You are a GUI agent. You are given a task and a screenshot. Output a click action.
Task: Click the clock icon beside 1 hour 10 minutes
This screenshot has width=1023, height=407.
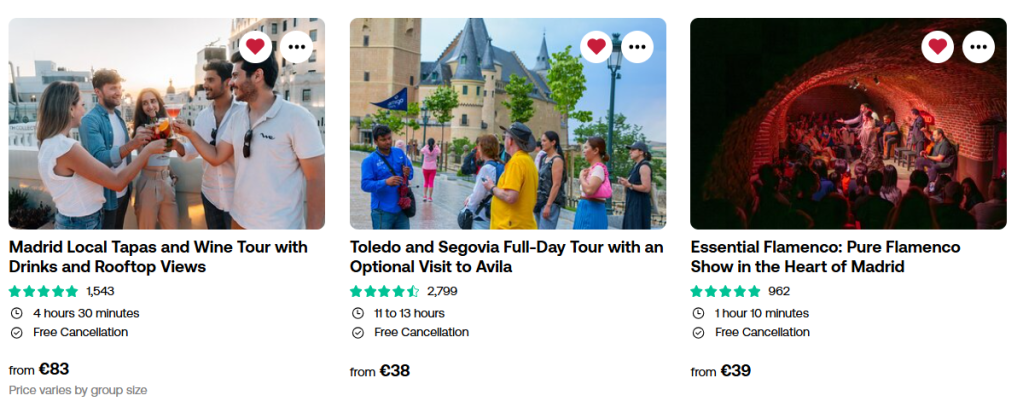coord(698,313)
